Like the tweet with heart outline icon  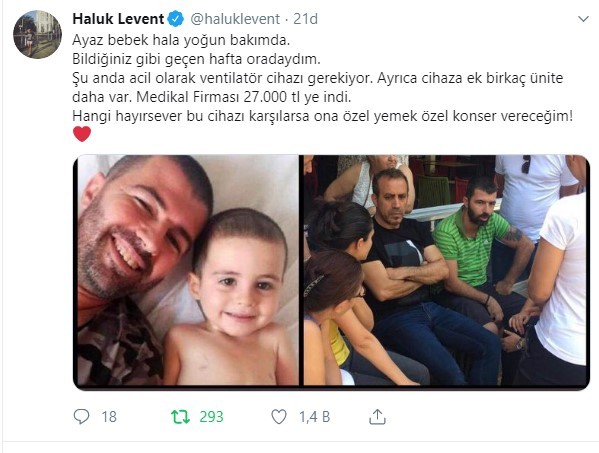[278, 417]
